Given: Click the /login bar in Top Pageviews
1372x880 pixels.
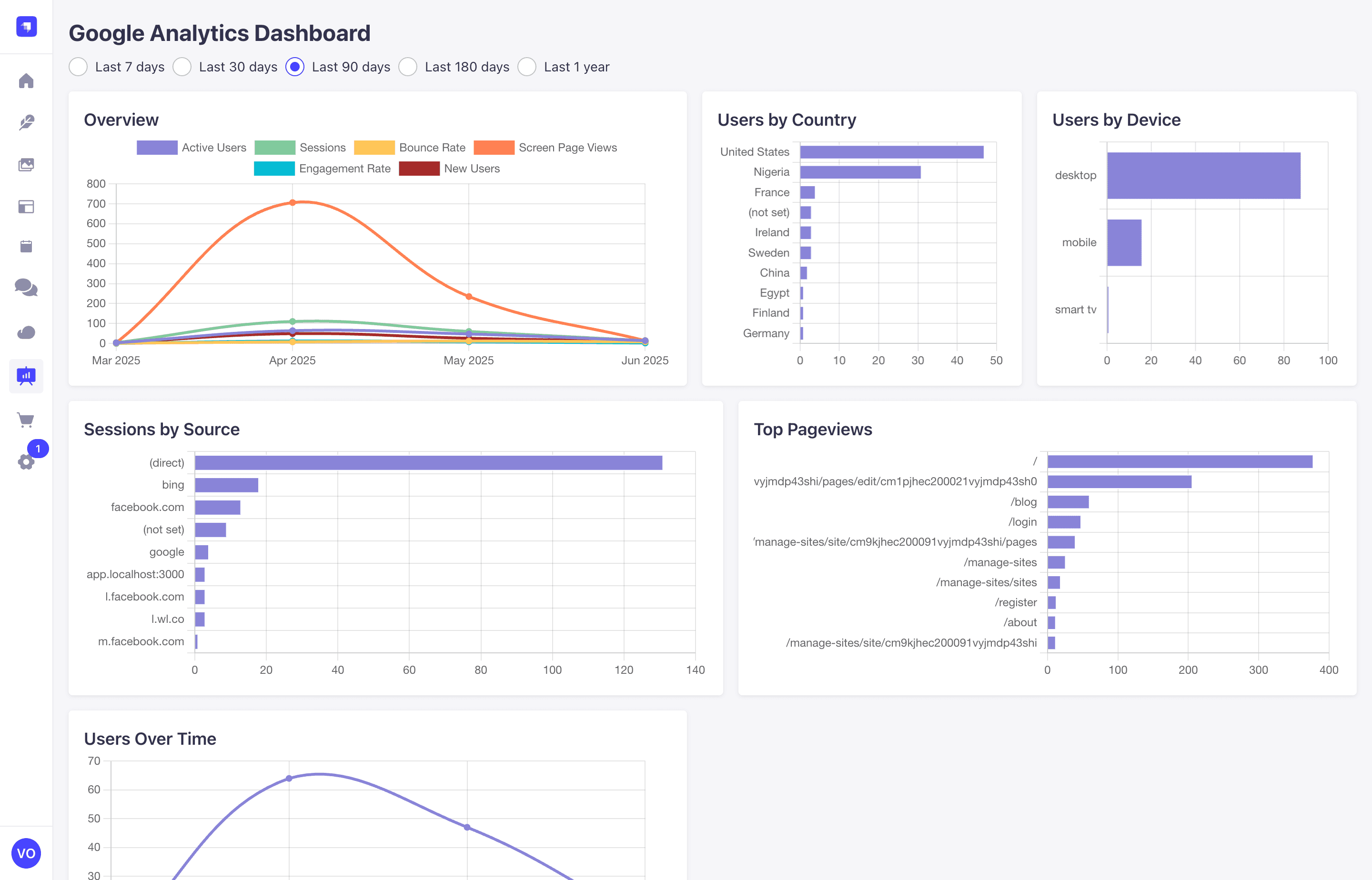Looking at the screenshot, I should point(1064,522).
